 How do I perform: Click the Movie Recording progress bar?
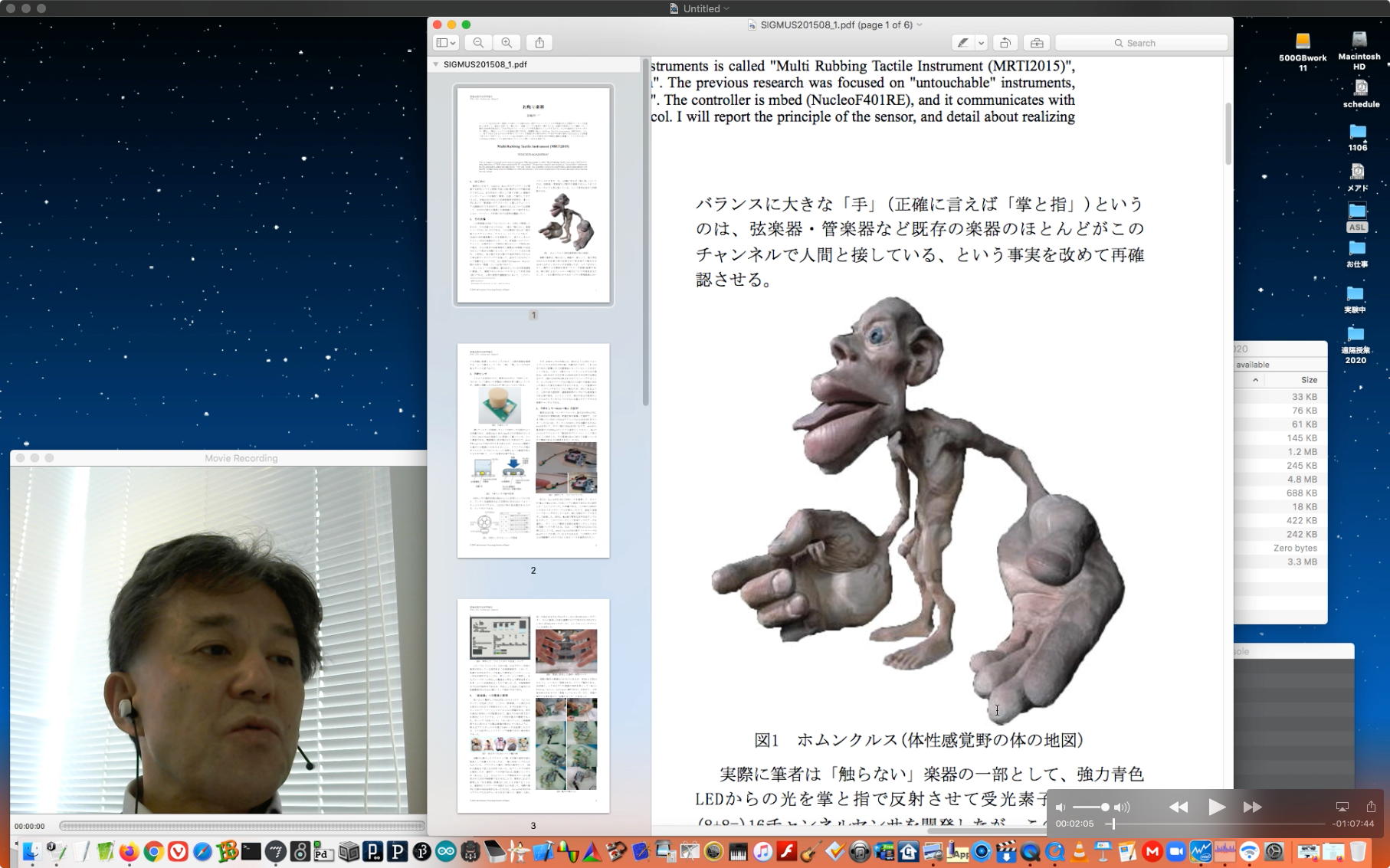(x=242, y=826)
